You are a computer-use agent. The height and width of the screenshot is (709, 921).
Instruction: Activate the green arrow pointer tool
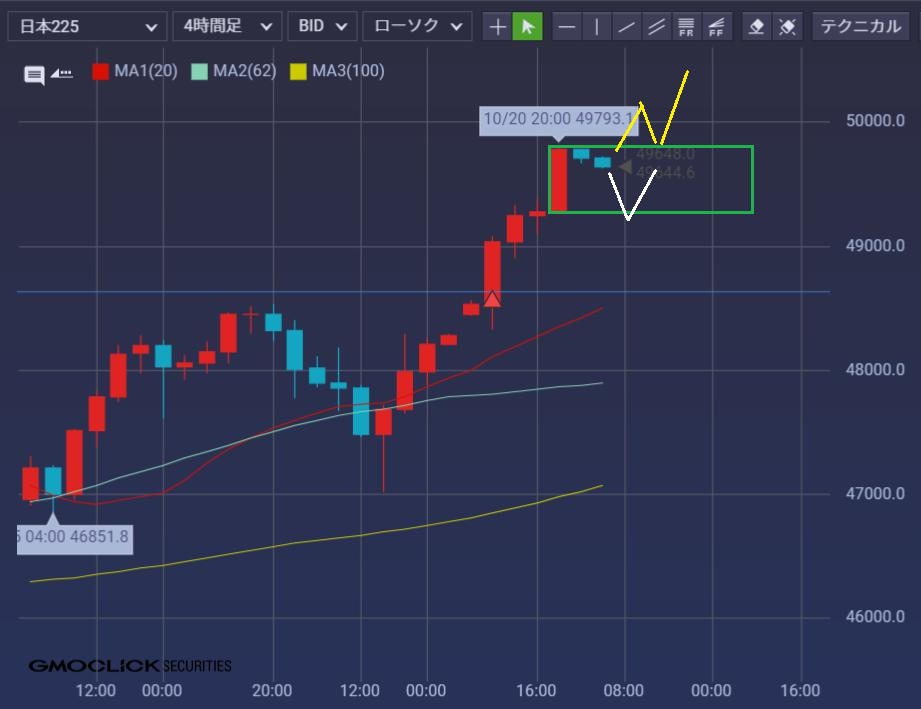click(x=527, y=27)
